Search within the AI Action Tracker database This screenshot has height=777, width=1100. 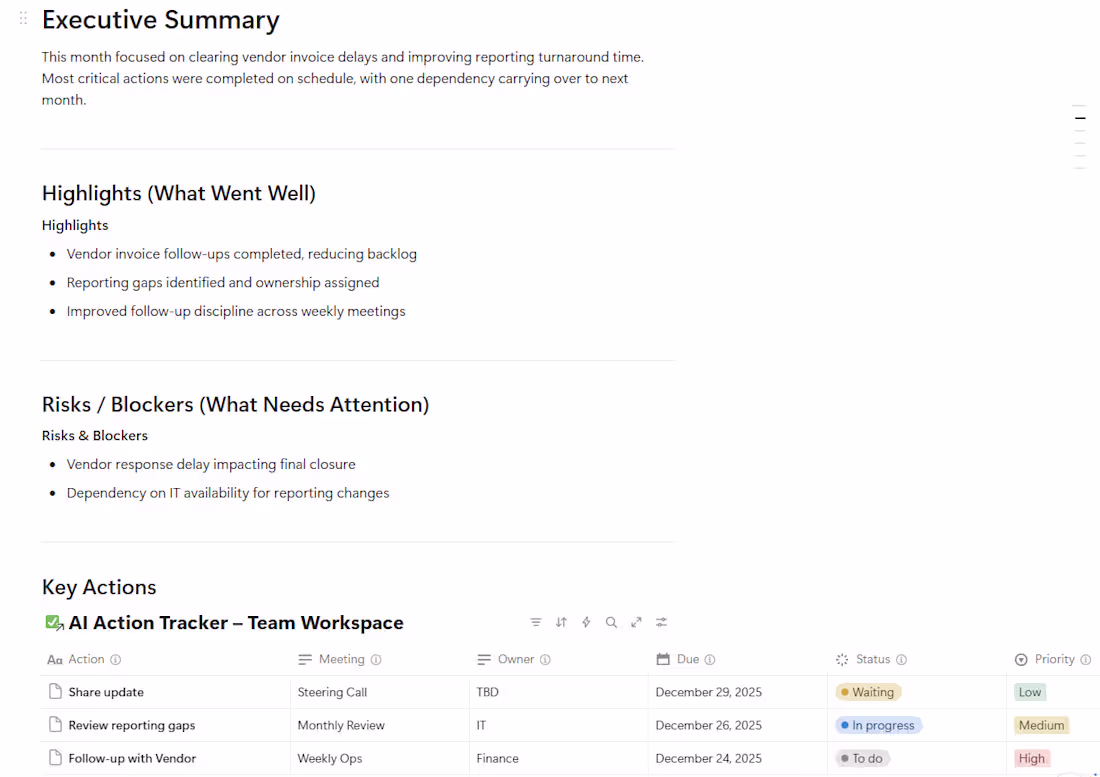pos(611,622)
